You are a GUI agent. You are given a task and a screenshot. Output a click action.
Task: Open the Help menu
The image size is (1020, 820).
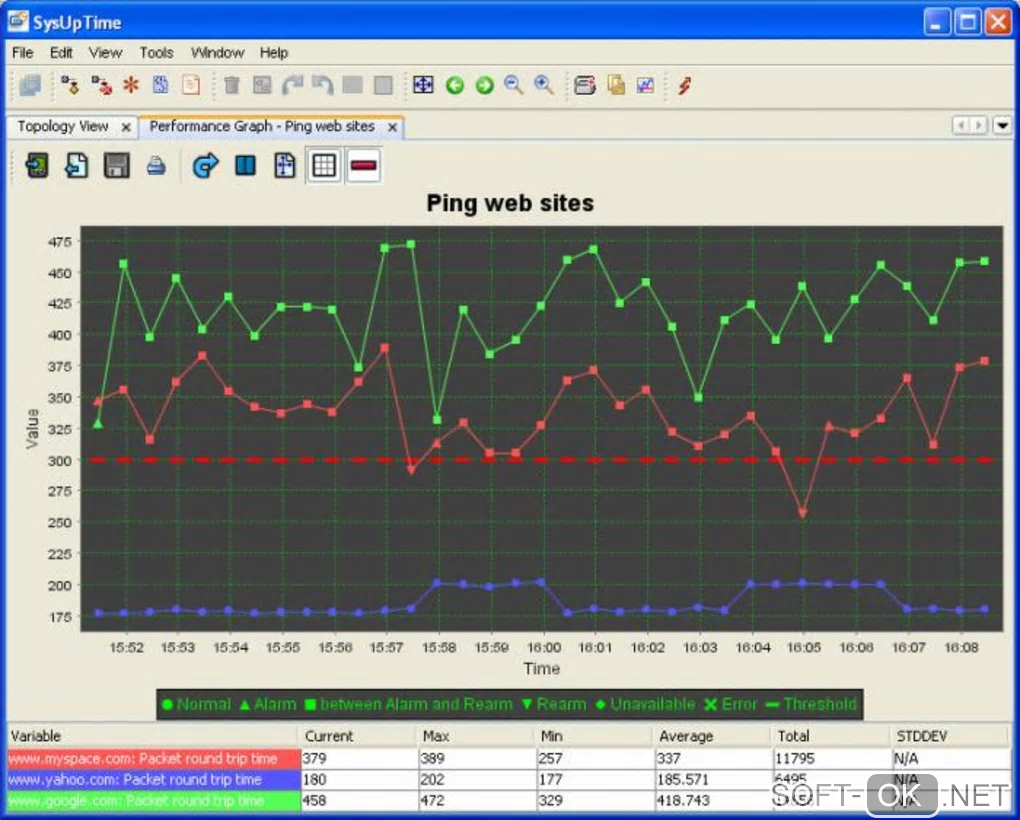pyautogui.click(x=274, y=53)
